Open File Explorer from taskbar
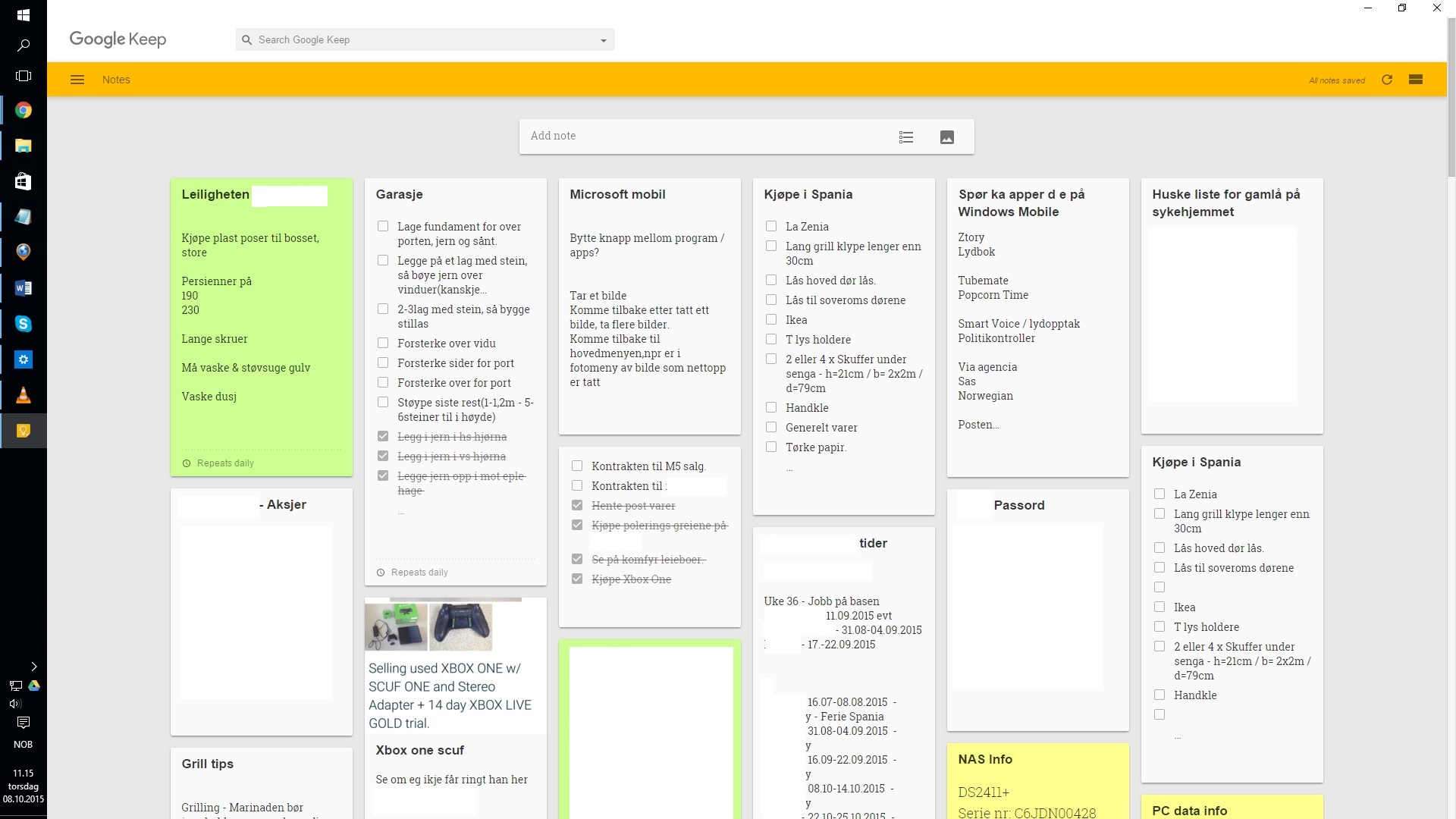The height and width of the screenshot is (819, 1456). [24, 146]
